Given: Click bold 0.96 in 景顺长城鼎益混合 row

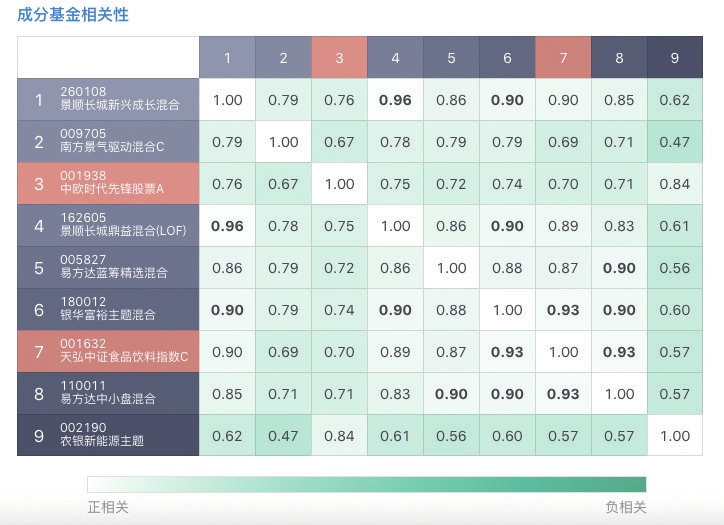Looking at the screenshot, I should pyautogui.click(x=227, y=226).
